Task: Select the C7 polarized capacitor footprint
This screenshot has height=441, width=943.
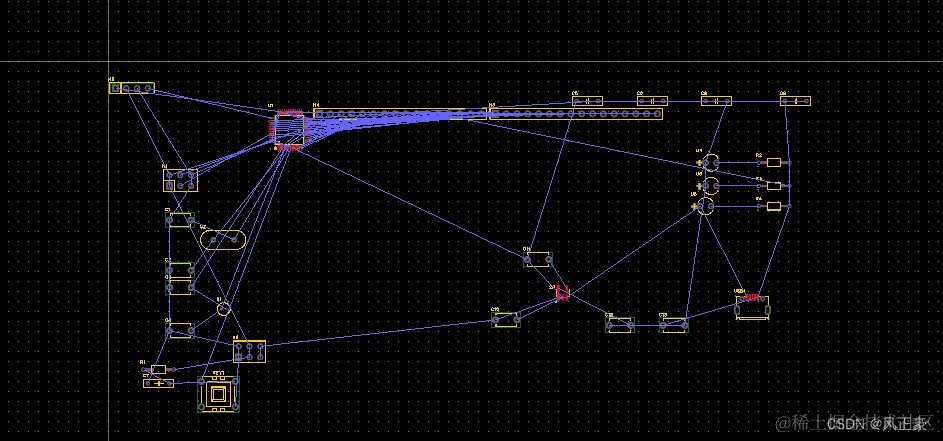Action: tap(158, 383)
